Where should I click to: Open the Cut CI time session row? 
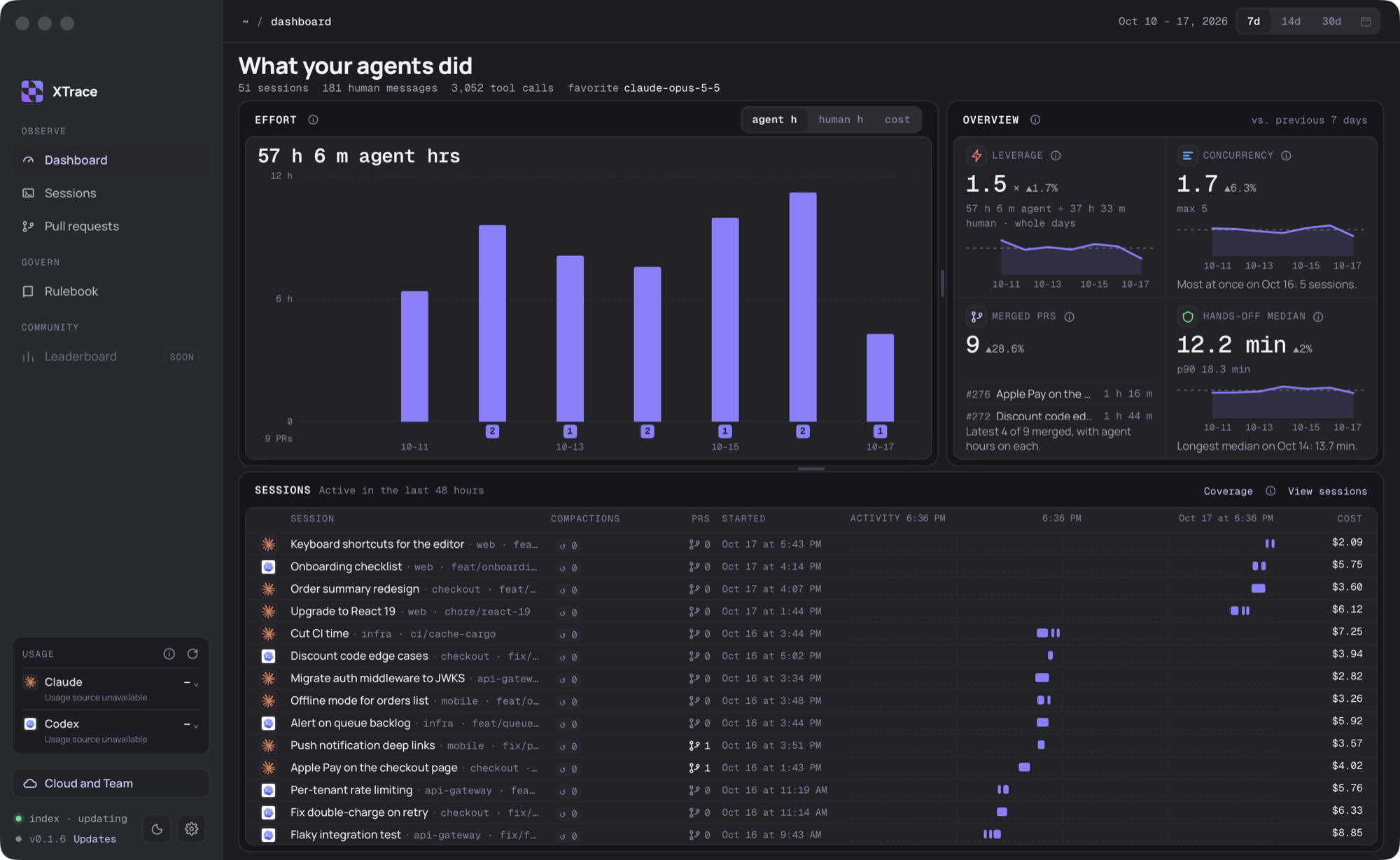coord(811,633)
